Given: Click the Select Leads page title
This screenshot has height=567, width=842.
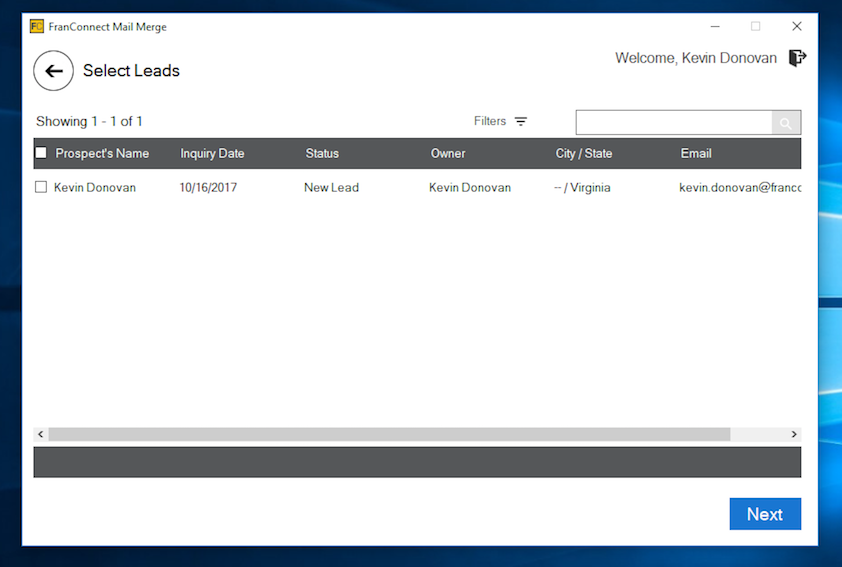Looking at the screenshot, I should [131, 71].
